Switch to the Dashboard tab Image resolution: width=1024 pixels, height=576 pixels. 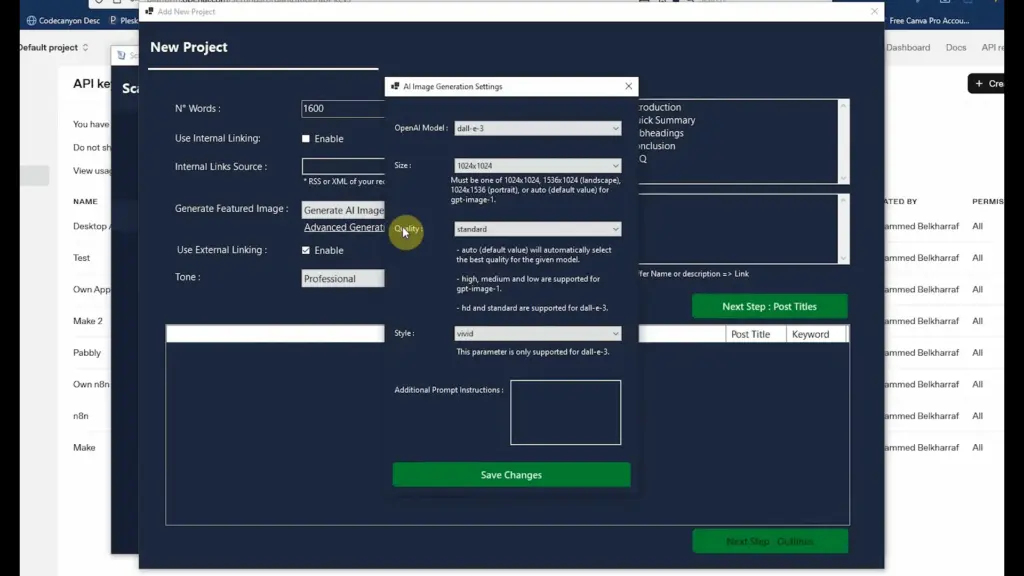[x=909, y=47]
